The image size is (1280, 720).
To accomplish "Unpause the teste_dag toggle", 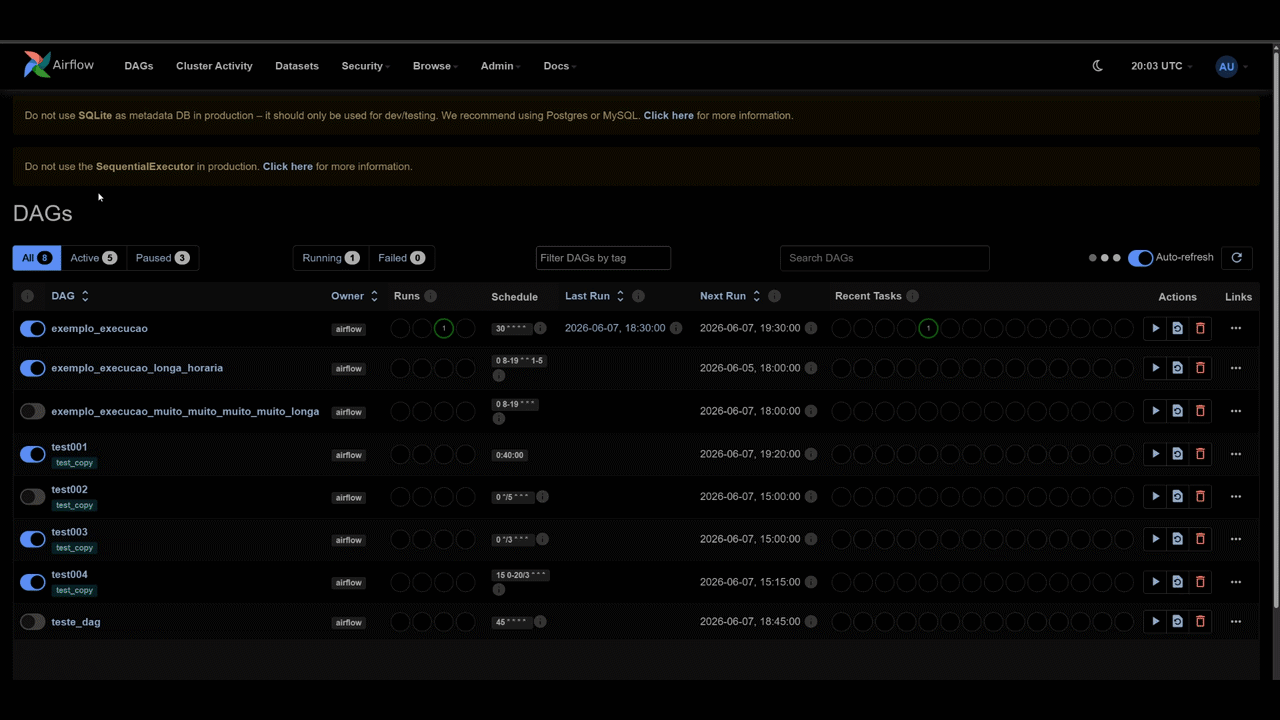I will 33,622.
